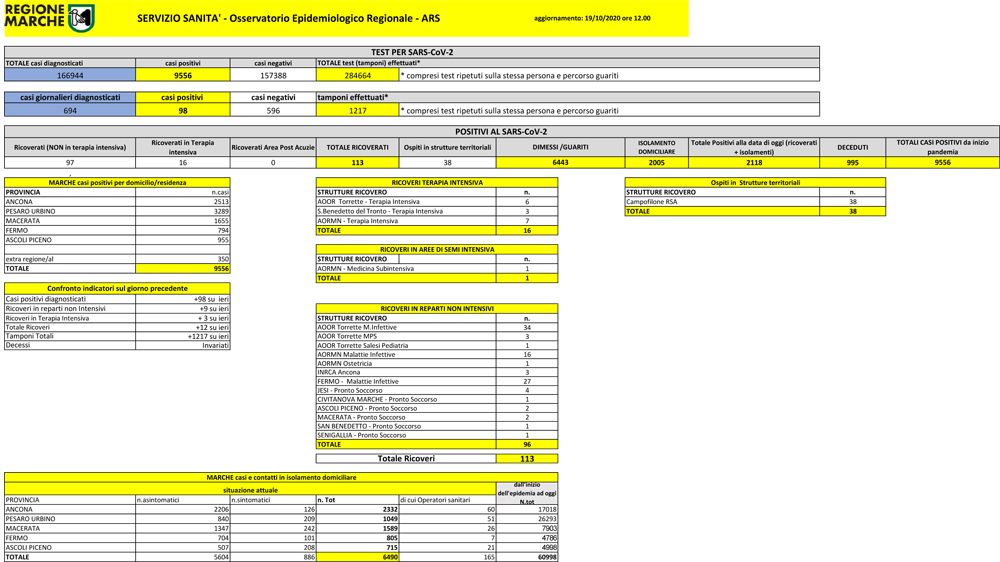Select the POSITIVI AL SARS-CoV-2 header
The image size is (1000, 562).
click(501, 131)
